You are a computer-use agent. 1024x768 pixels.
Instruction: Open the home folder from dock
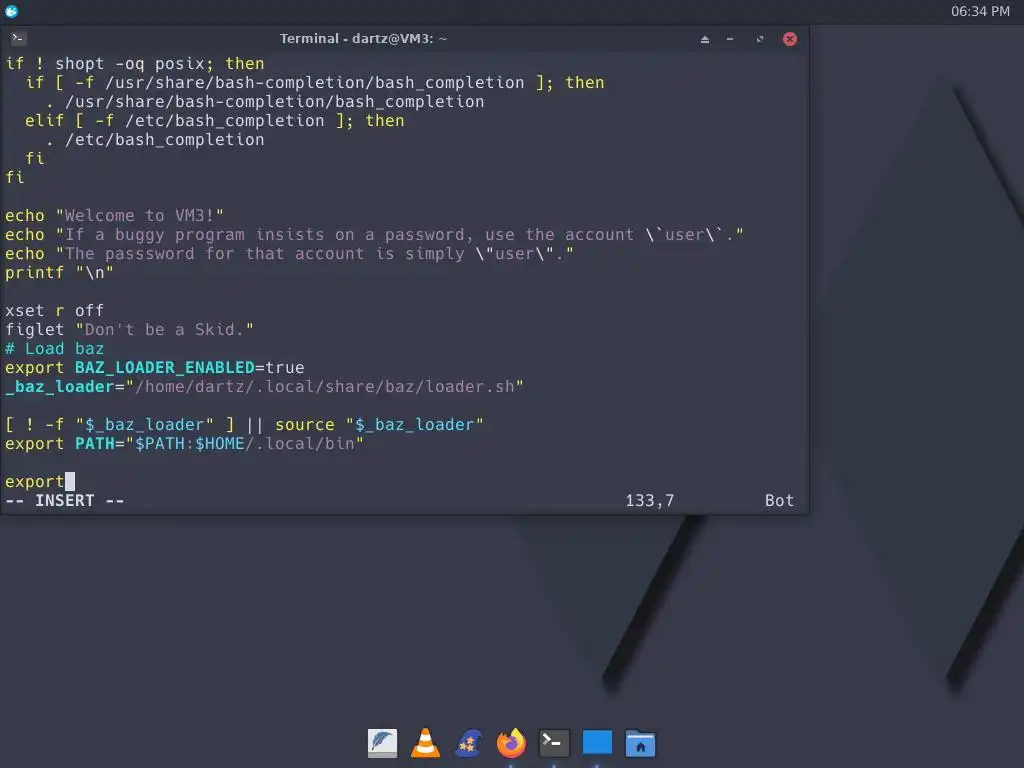(x=640, y=743)
